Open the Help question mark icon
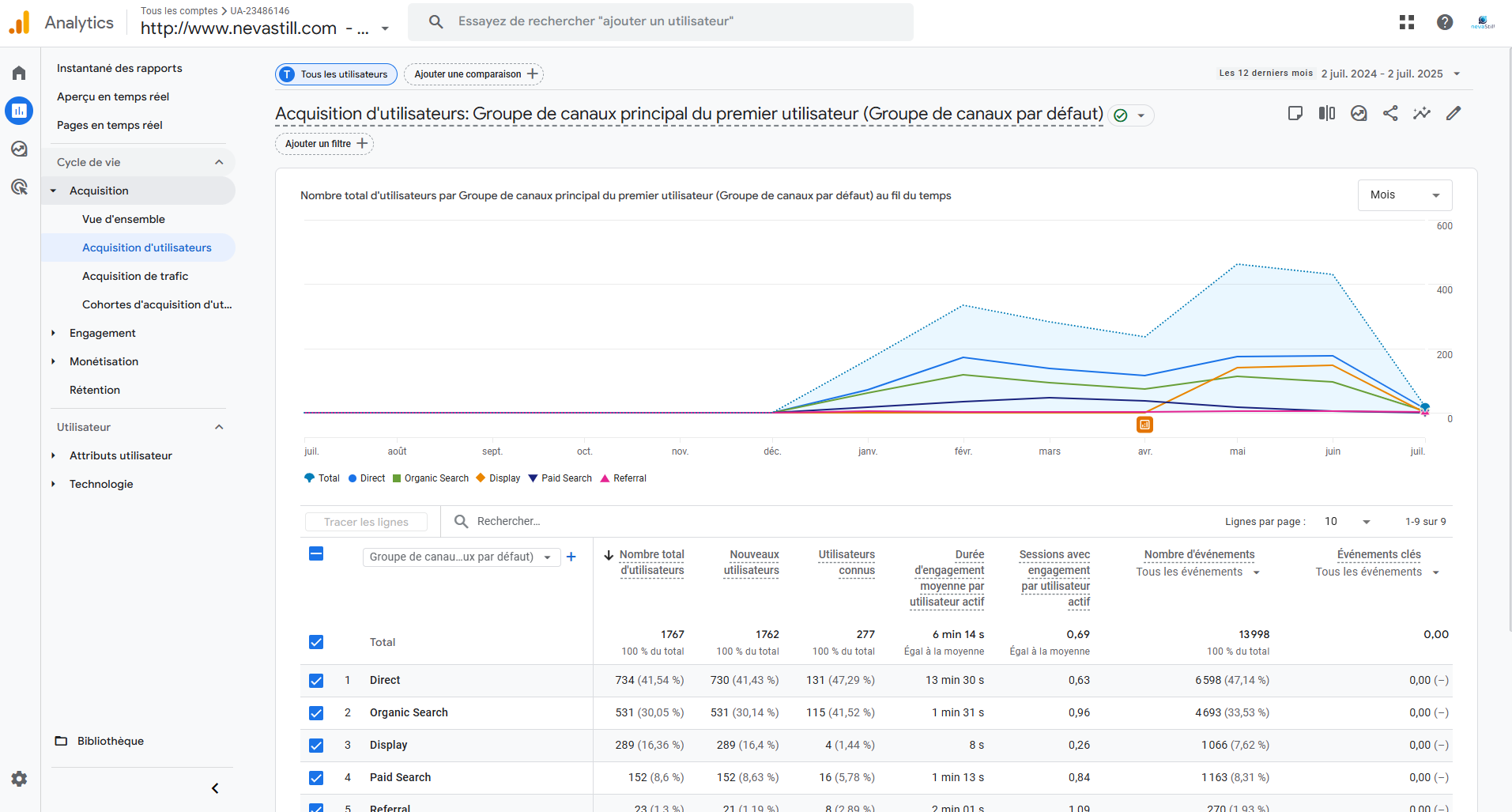Screen dimensions: 1512x812 [1445, 22]
